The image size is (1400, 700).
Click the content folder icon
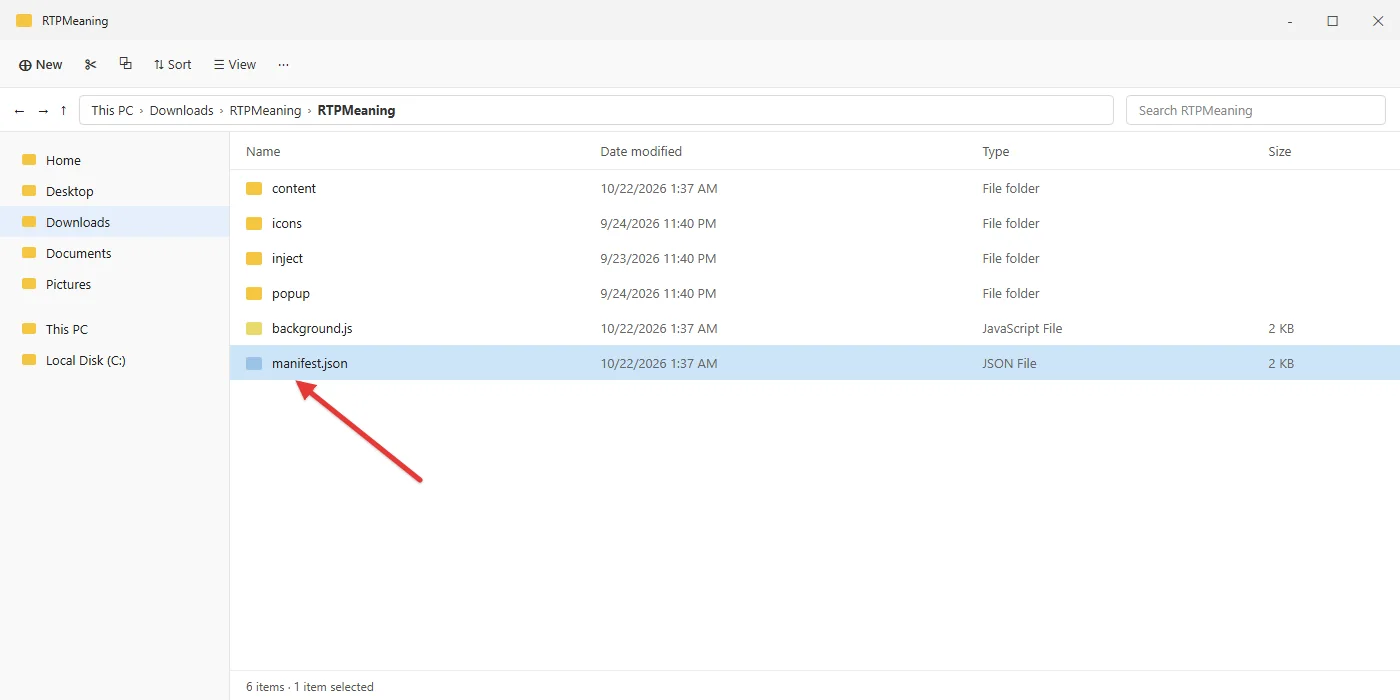(x=254, y=188)
